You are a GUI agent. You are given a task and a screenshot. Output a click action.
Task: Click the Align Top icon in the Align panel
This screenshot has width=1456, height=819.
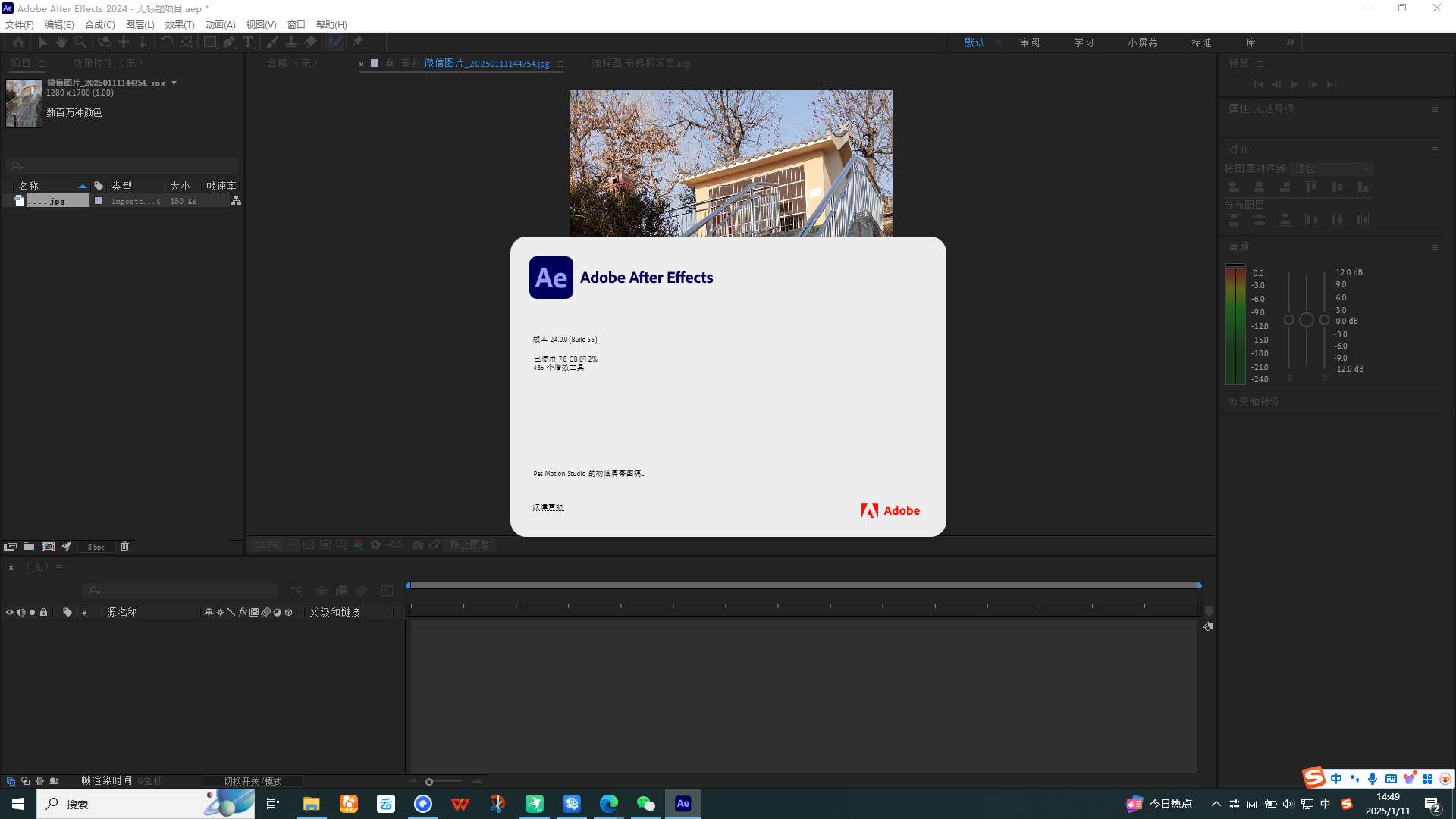[1311, 187]
